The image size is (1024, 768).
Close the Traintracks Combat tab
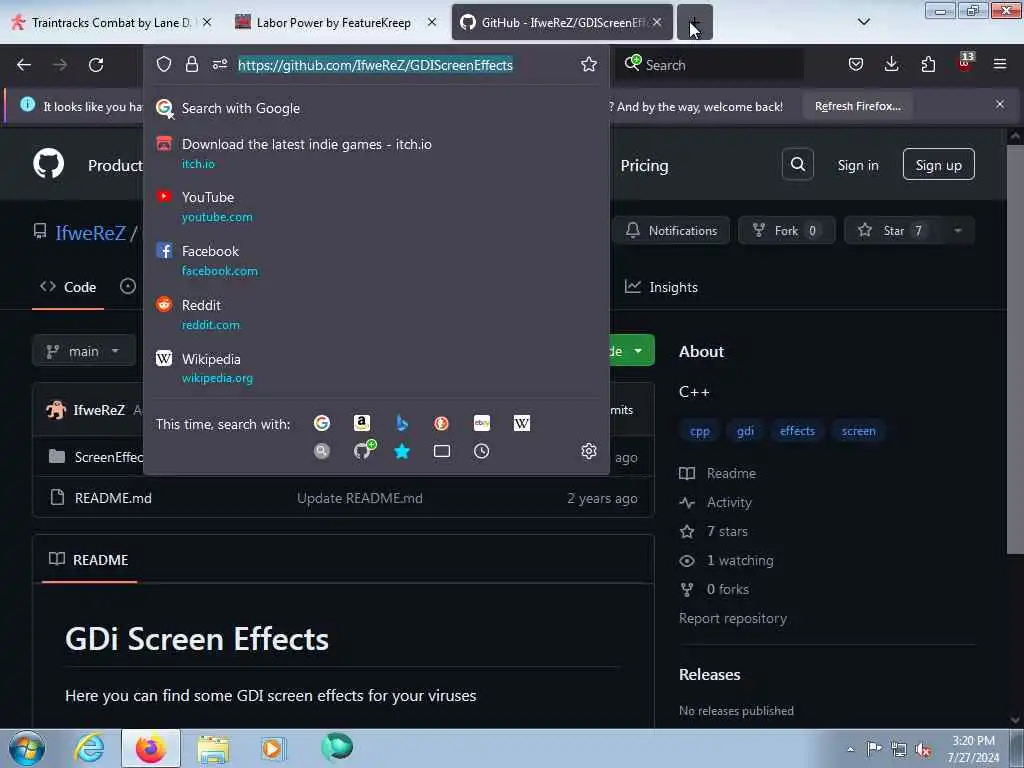207,22
